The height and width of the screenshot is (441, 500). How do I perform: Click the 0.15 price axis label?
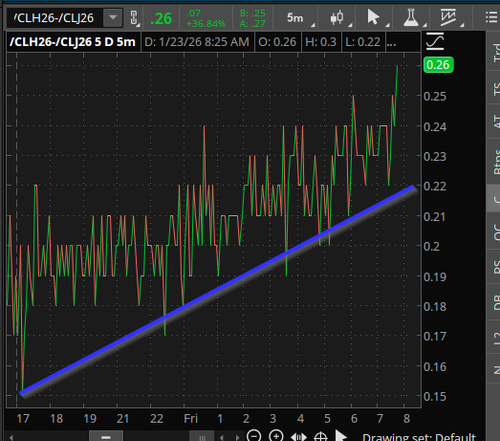435,397
